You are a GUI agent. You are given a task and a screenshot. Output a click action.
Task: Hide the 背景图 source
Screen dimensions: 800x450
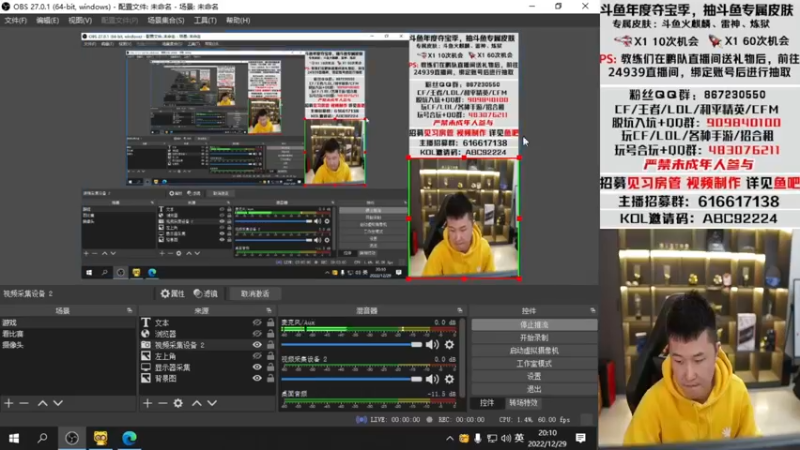257,379
